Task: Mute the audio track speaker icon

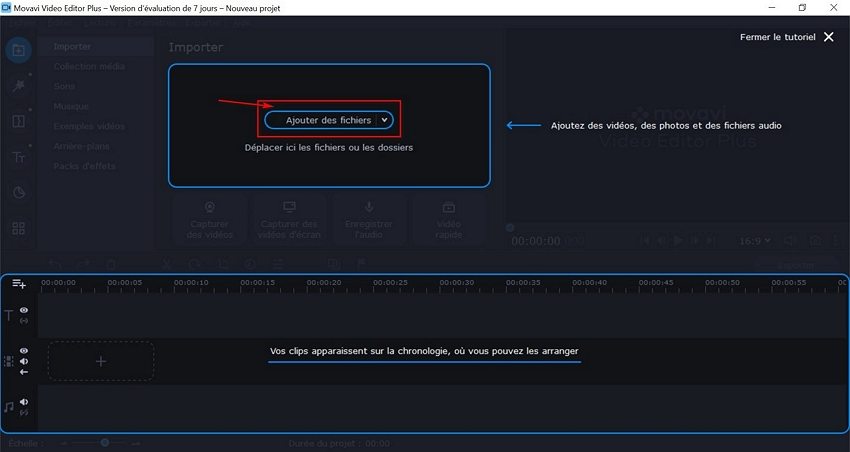Action: 24,402
